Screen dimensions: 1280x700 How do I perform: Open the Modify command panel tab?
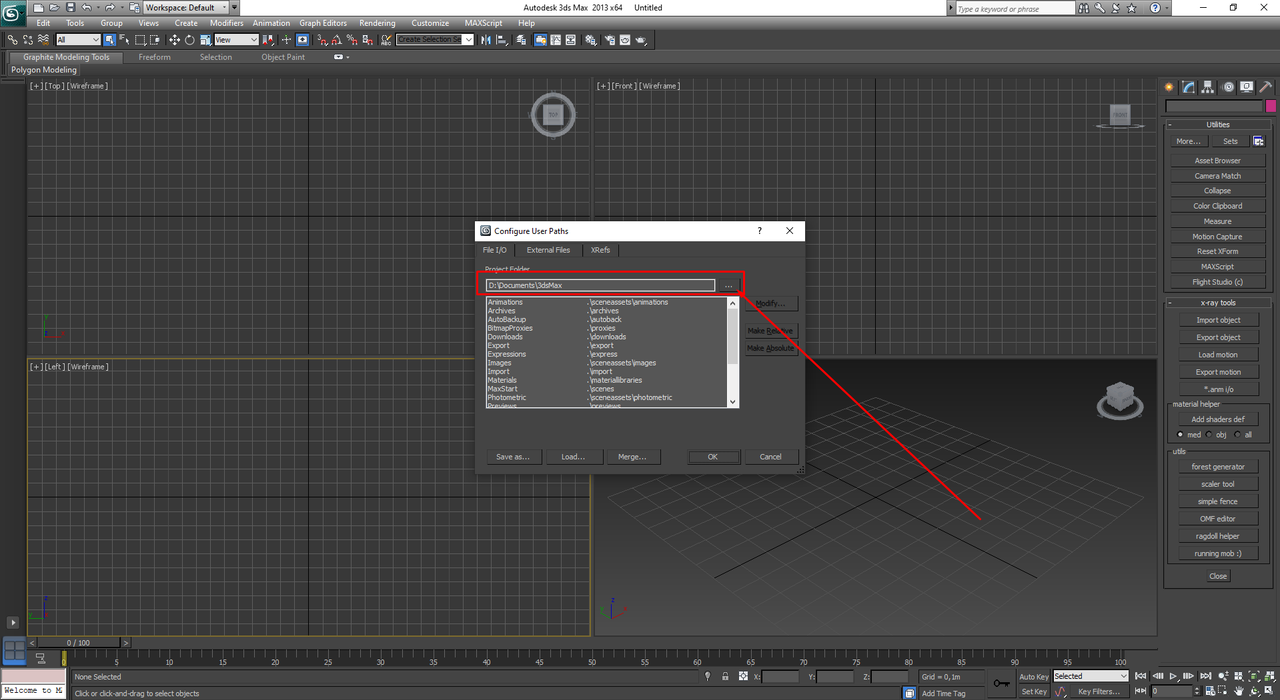1188,87
